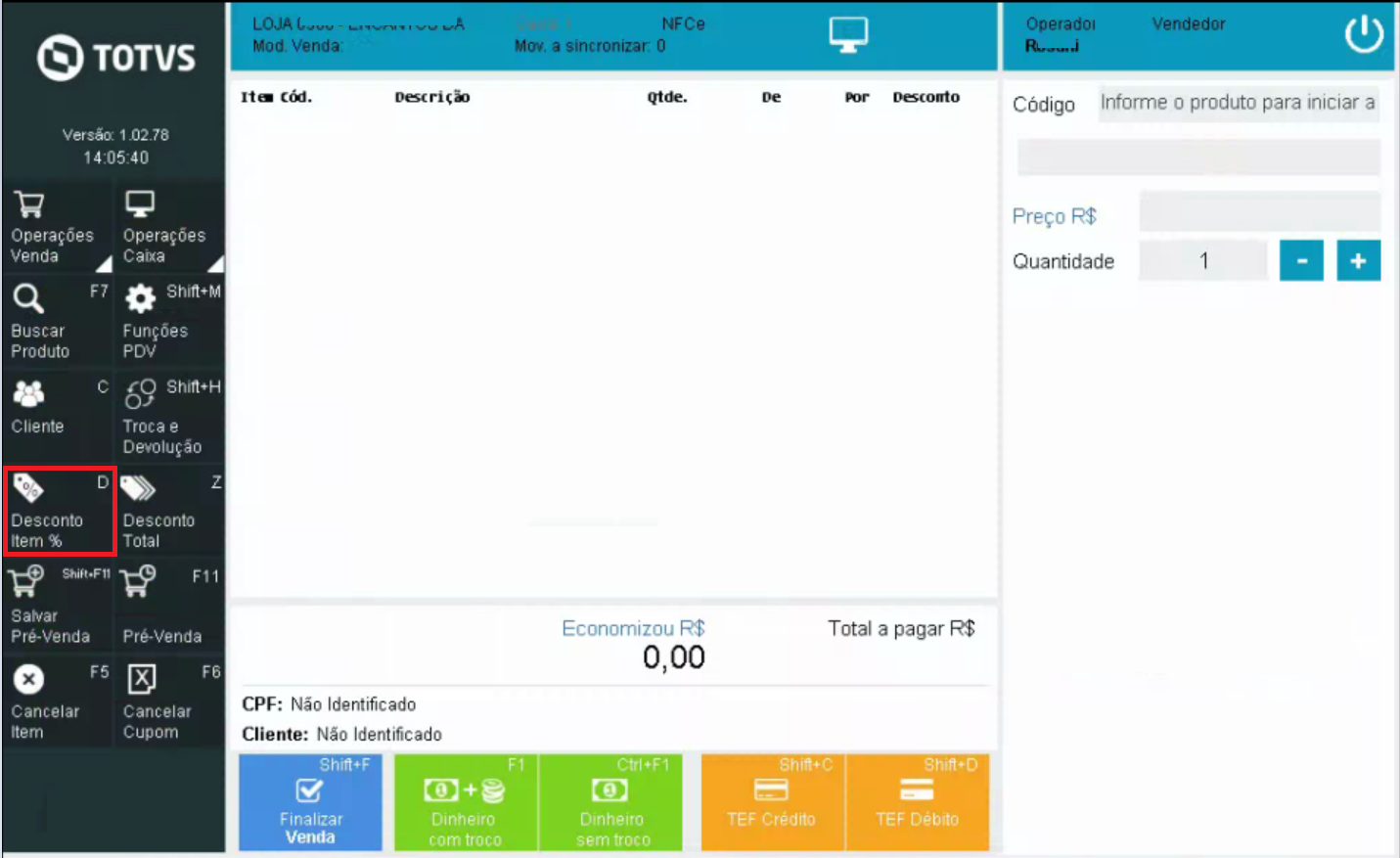Screen dimensions: 1400x858
Task: Click the monitor icon in header
Action: click(x=848, y=35)
